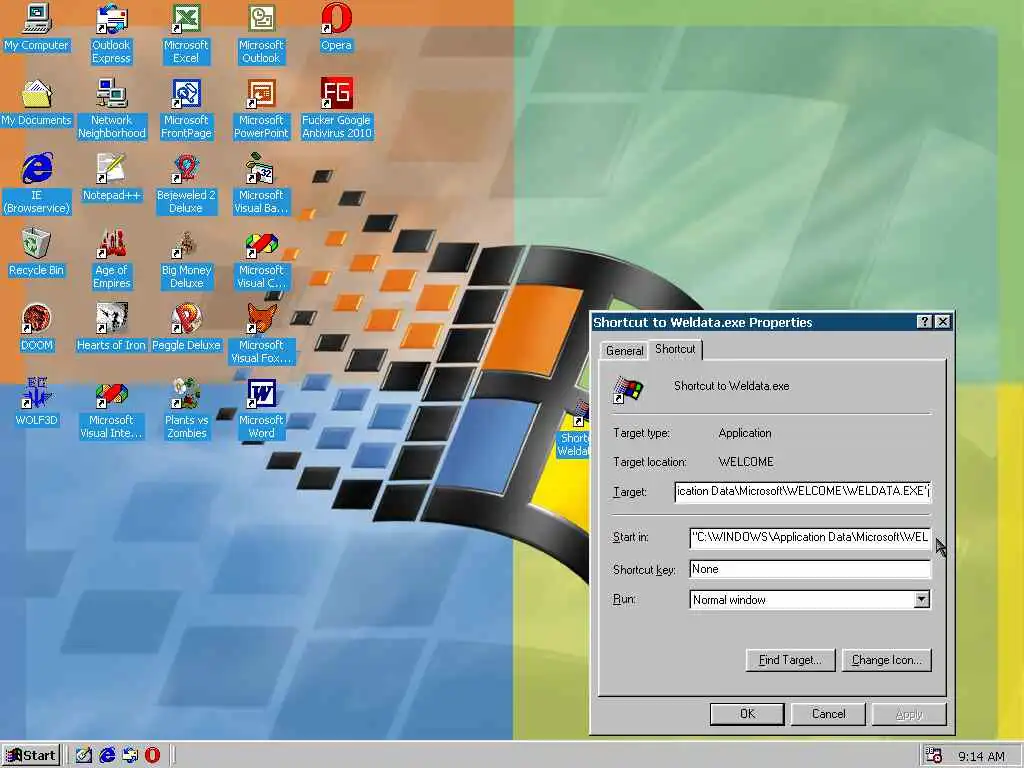
Task: Click inside the Target text field
Action: coord(803,491)
